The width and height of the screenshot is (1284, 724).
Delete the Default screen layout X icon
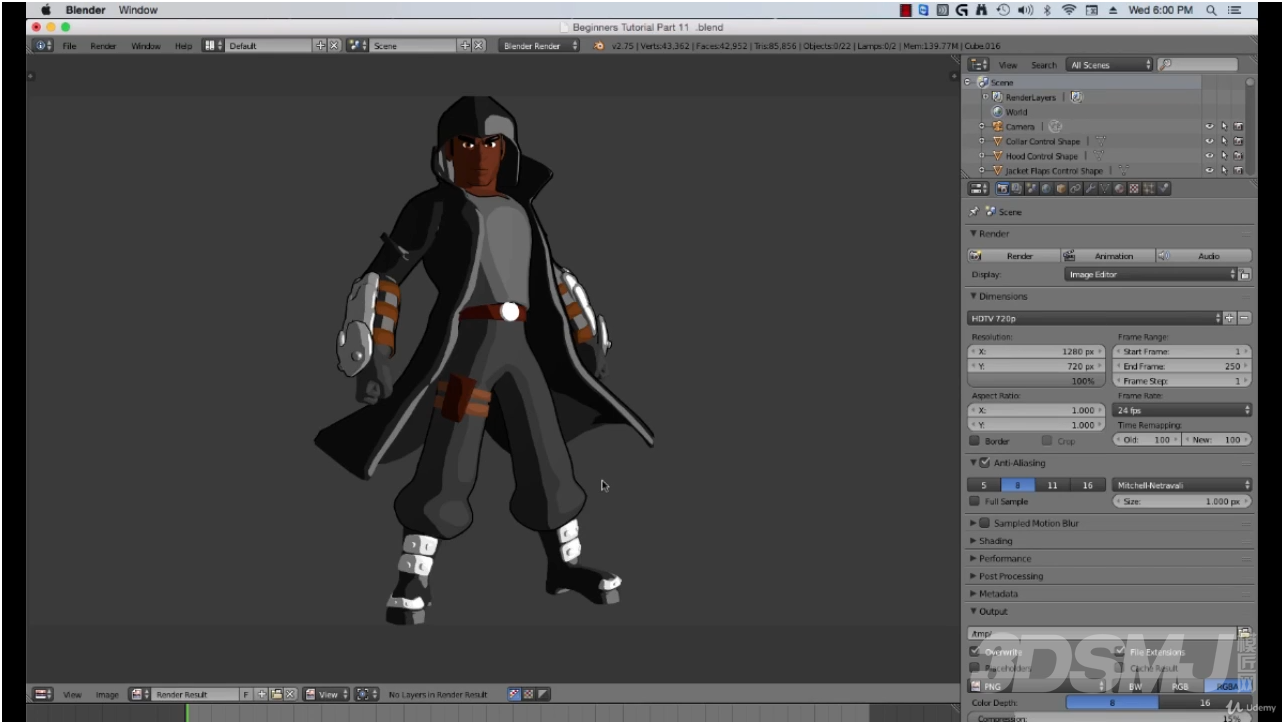coord(334,46)
